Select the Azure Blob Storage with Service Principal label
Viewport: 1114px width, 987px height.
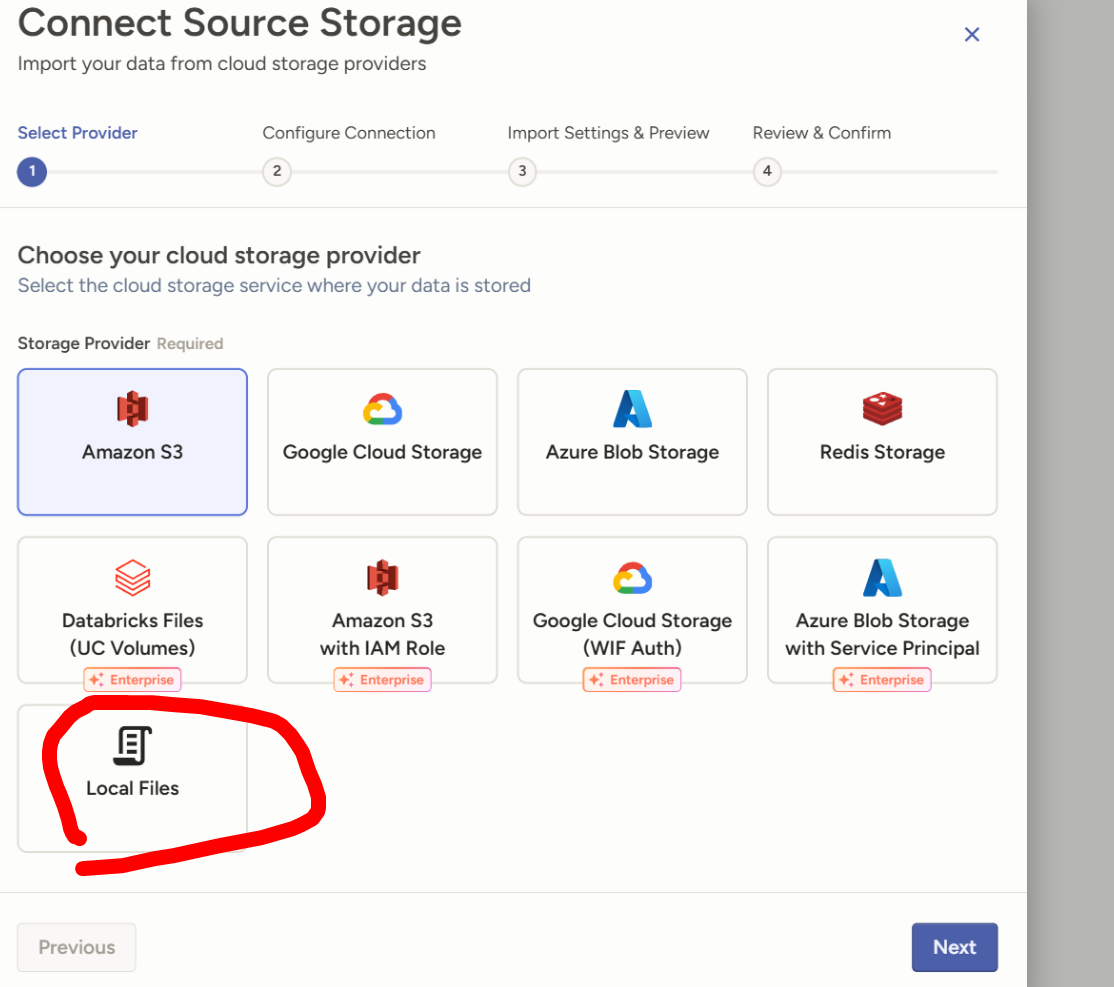point(882,634)
